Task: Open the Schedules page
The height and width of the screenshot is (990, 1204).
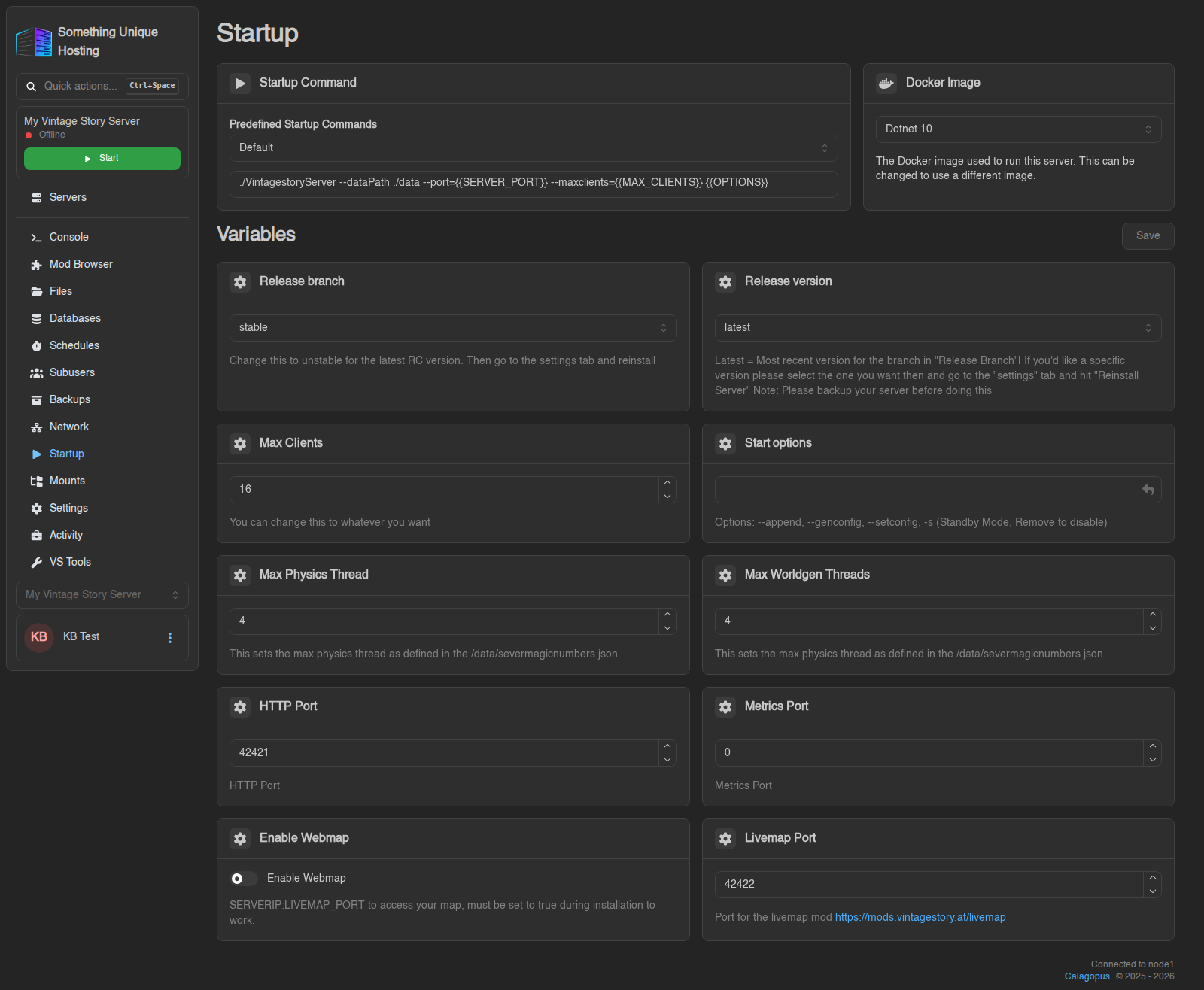Action: (102, 346)
